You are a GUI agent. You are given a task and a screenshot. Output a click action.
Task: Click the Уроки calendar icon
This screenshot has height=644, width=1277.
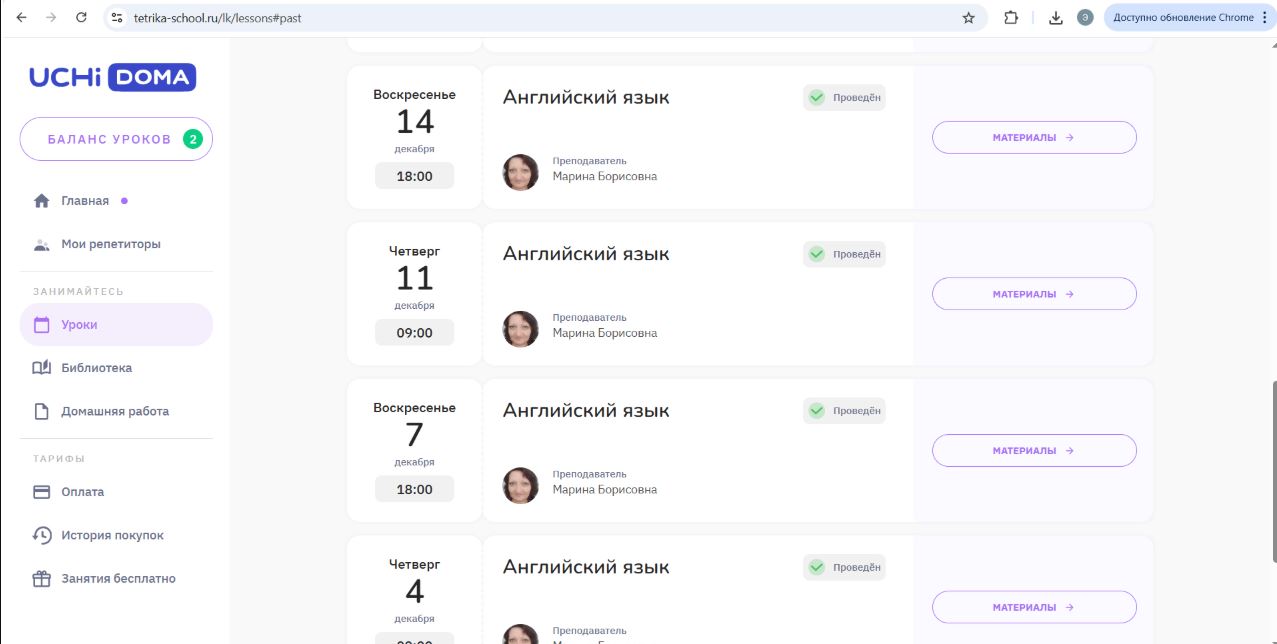tap(42, 325)
